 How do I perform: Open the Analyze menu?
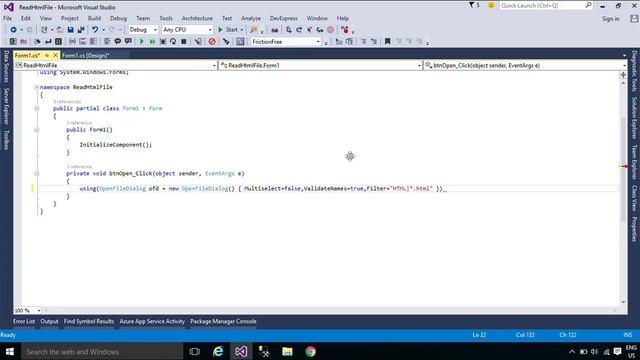pyautogui.click(x=251, y=18)
